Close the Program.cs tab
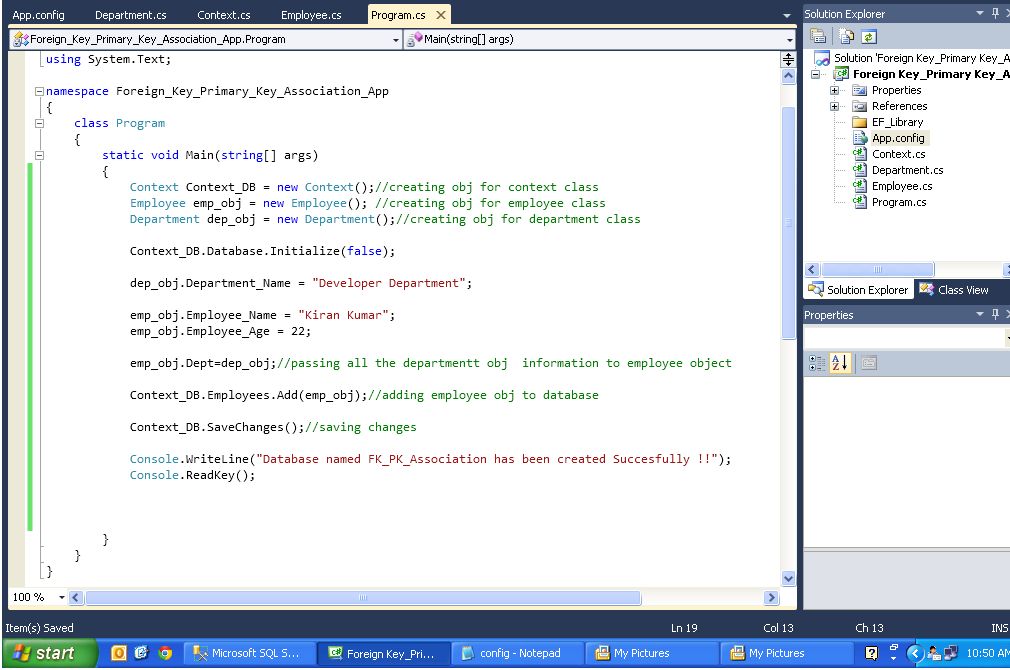The image size is (1010, 670). tap(441, 15)
